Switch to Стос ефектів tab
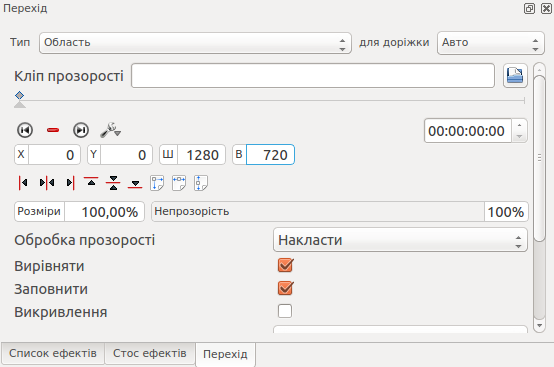The image size is (554, 367). [x=149, y=353]
